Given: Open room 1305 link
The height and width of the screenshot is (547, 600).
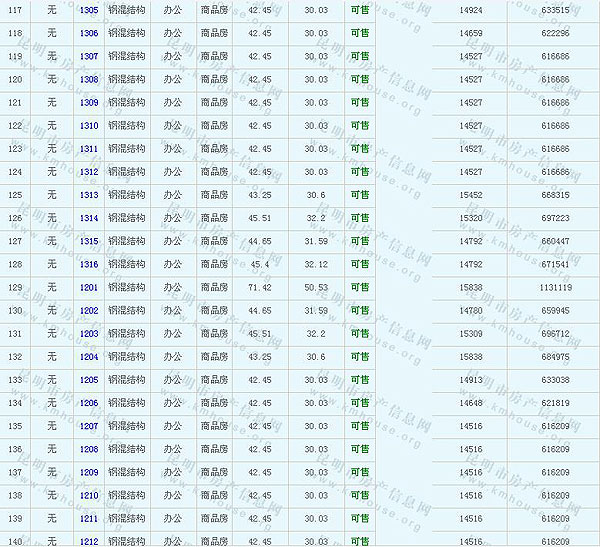Looking at the screenshot, I should click(89, 10).
